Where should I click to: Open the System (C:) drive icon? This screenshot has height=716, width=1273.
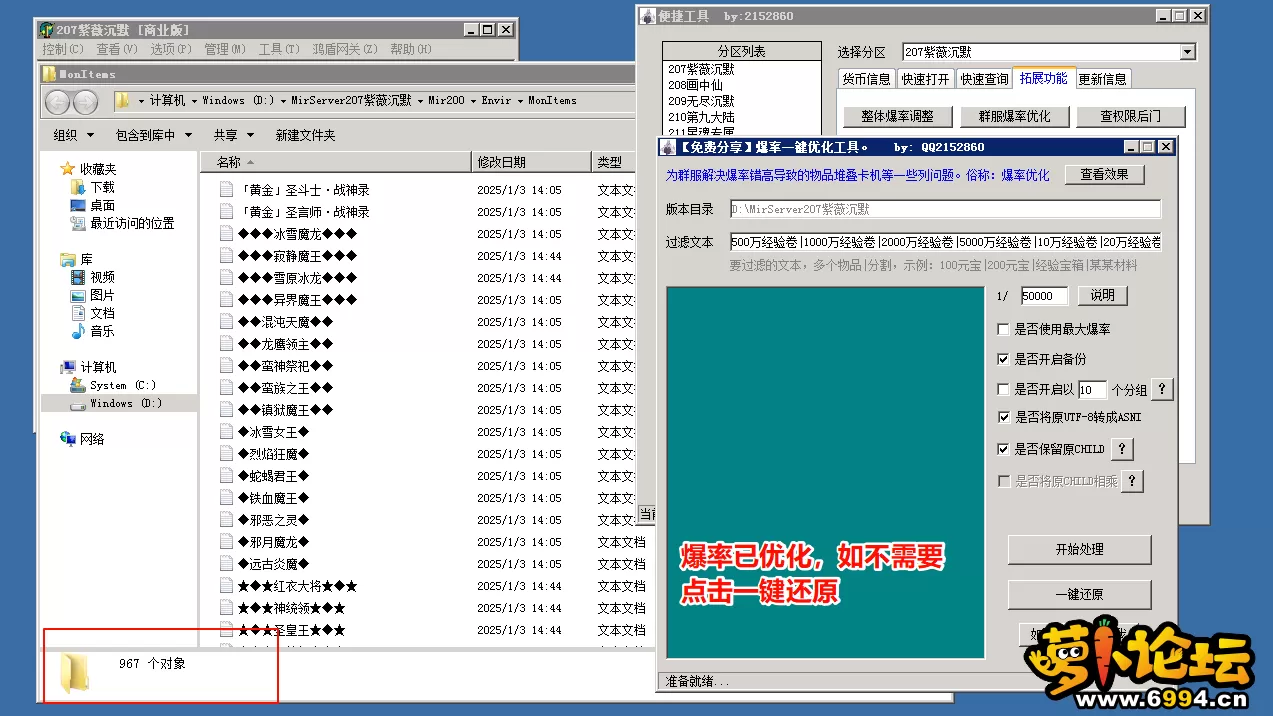tap(78, 385)
